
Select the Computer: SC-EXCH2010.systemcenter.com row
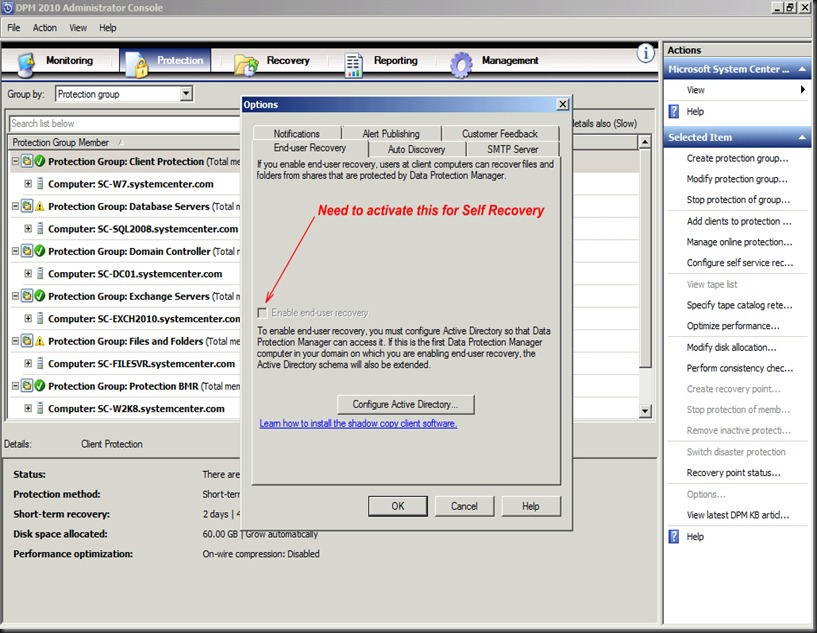pos(125,319)
